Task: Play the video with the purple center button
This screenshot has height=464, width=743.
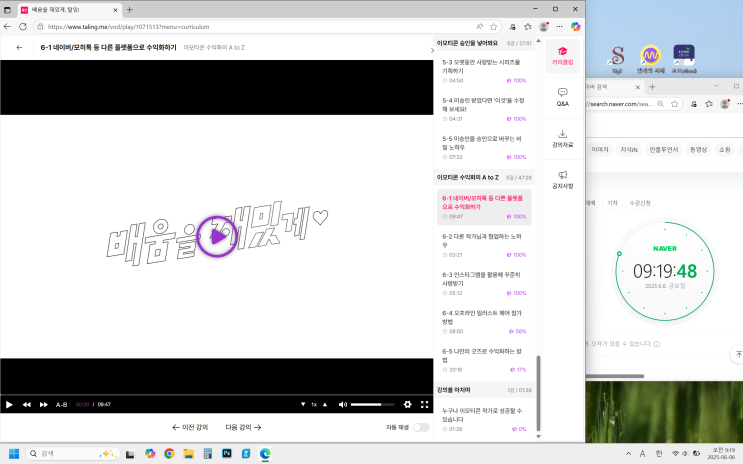Action: (x=217, y=236)
